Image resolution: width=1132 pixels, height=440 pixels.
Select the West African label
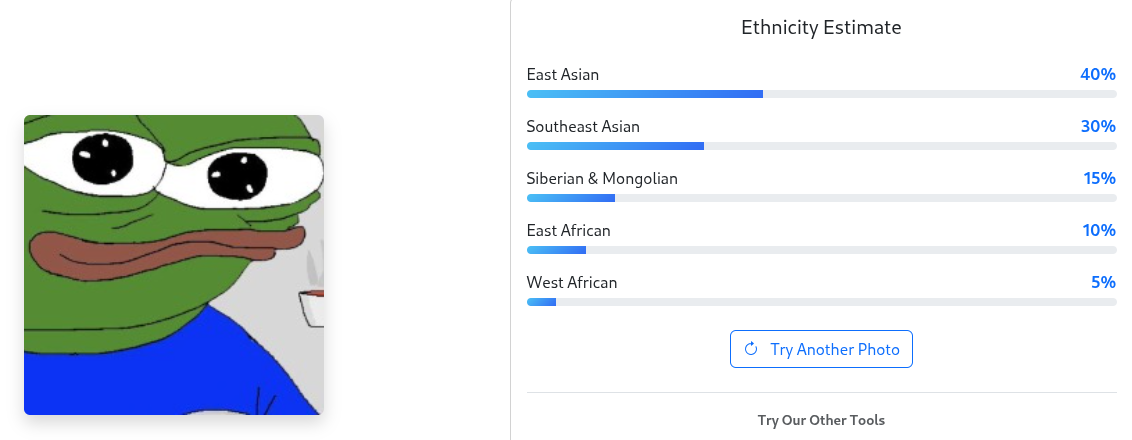point(572,283)
